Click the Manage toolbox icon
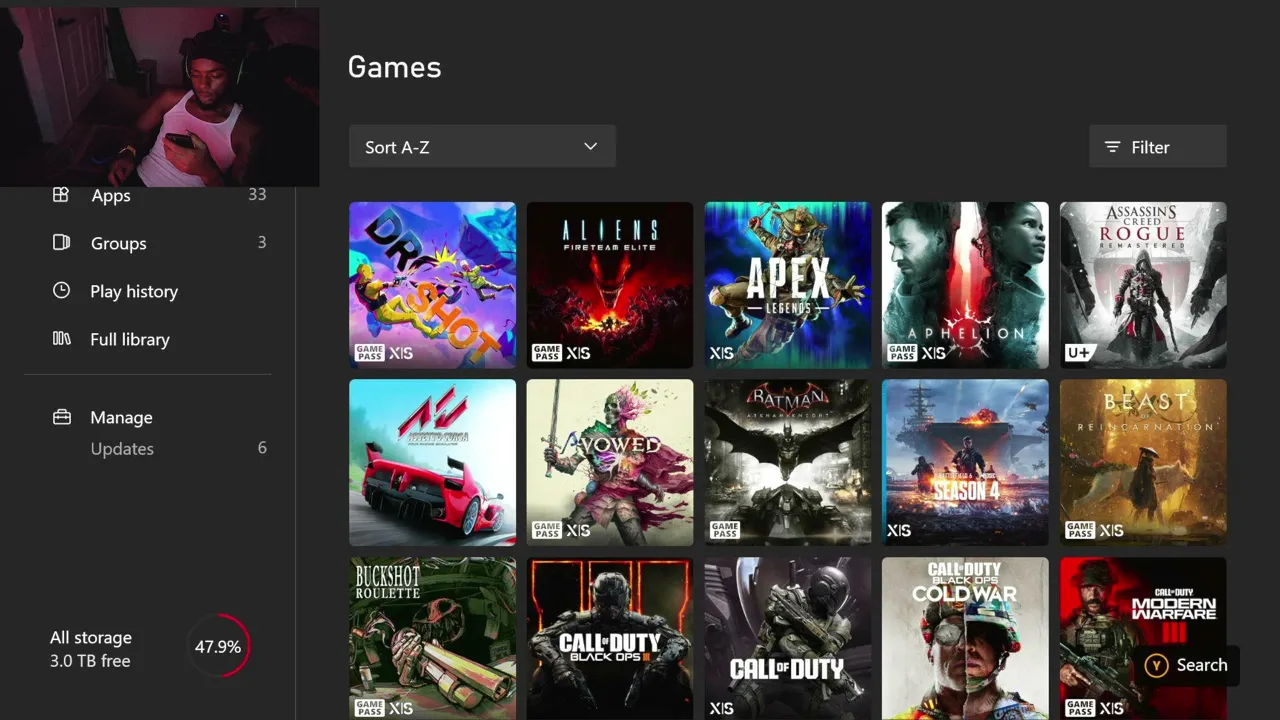This screenshot has width=1280, height=720. [61, 417]
